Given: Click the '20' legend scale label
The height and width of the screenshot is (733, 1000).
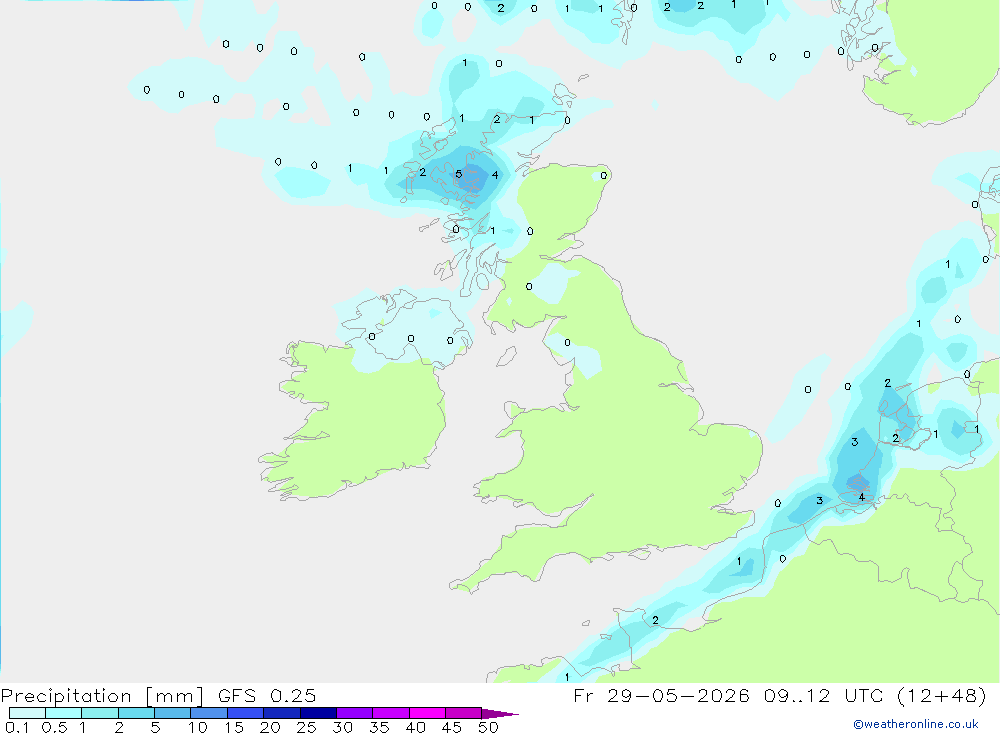Looking at the screenshot, I should (x=270, y=727).
